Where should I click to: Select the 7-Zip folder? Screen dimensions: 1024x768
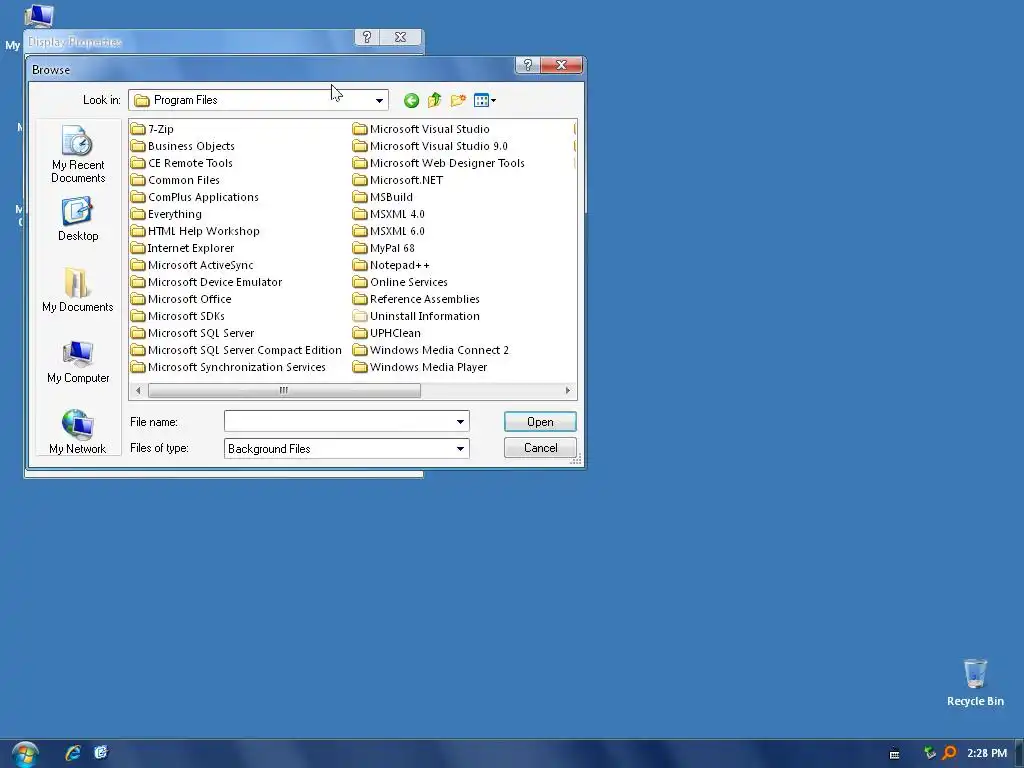(152, 129)
